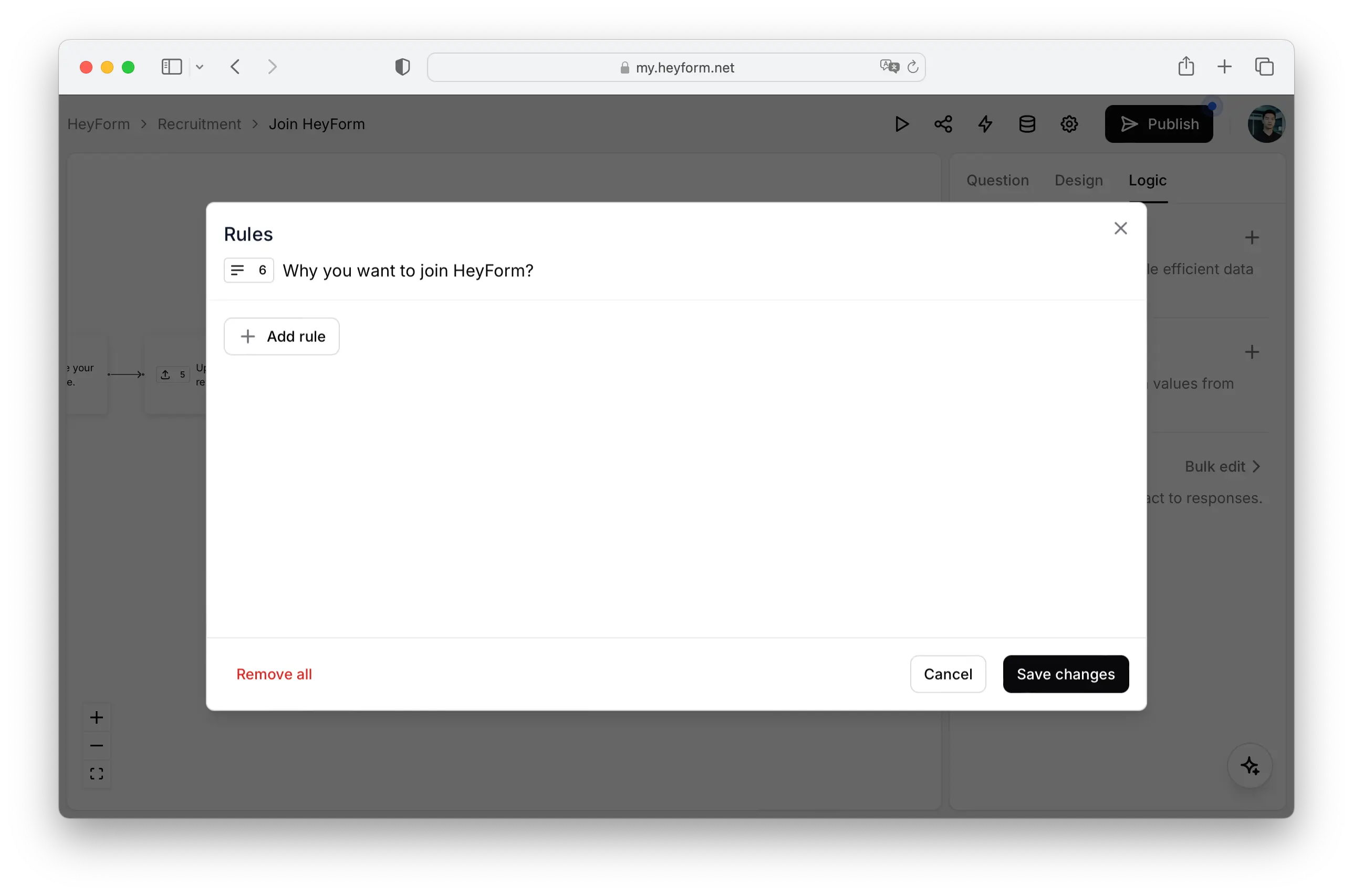
Task: Toggle the Safari sidebar
Action: click(171, 67)
